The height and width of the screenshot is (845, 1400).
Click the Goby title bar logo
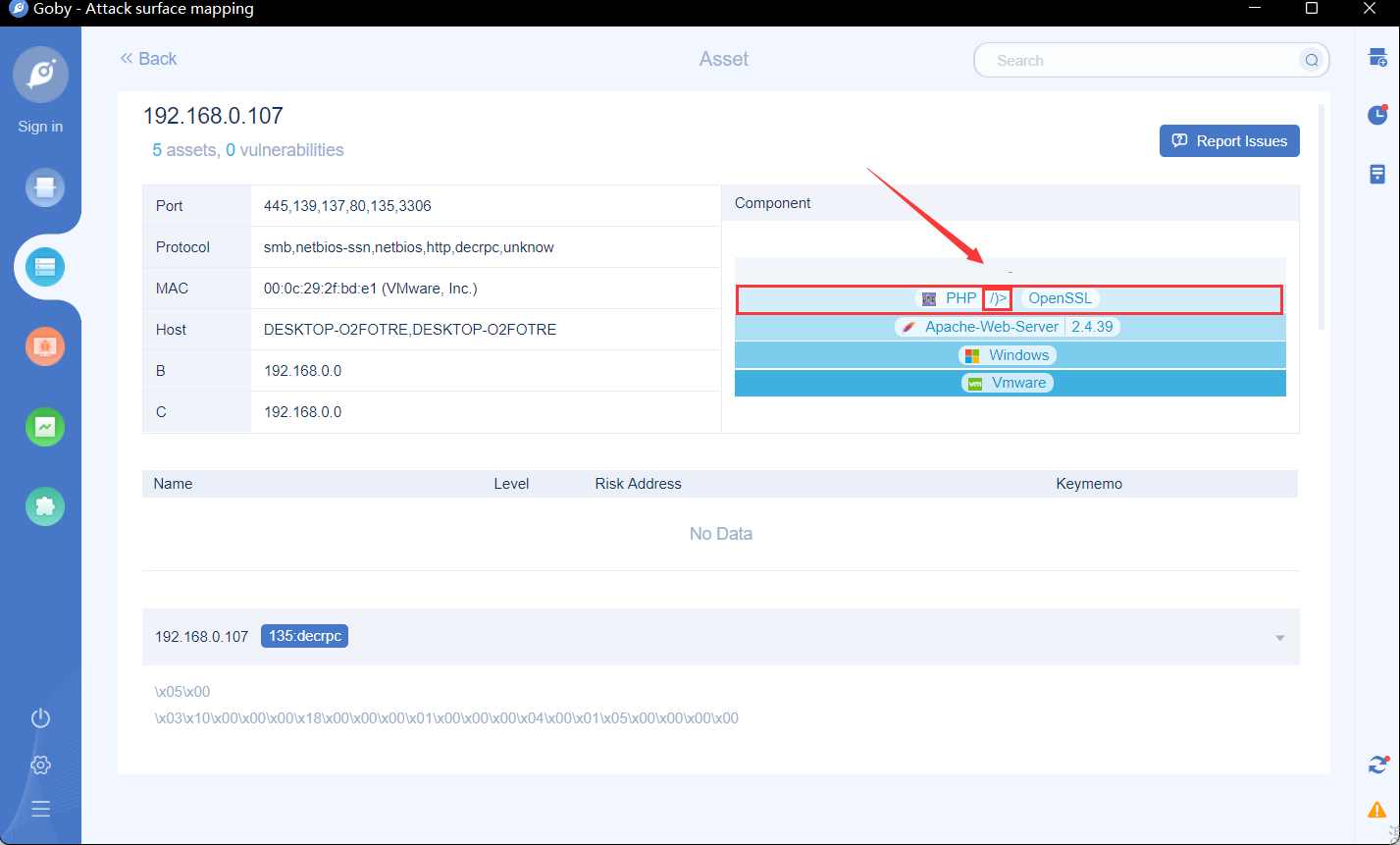[18, 9]
